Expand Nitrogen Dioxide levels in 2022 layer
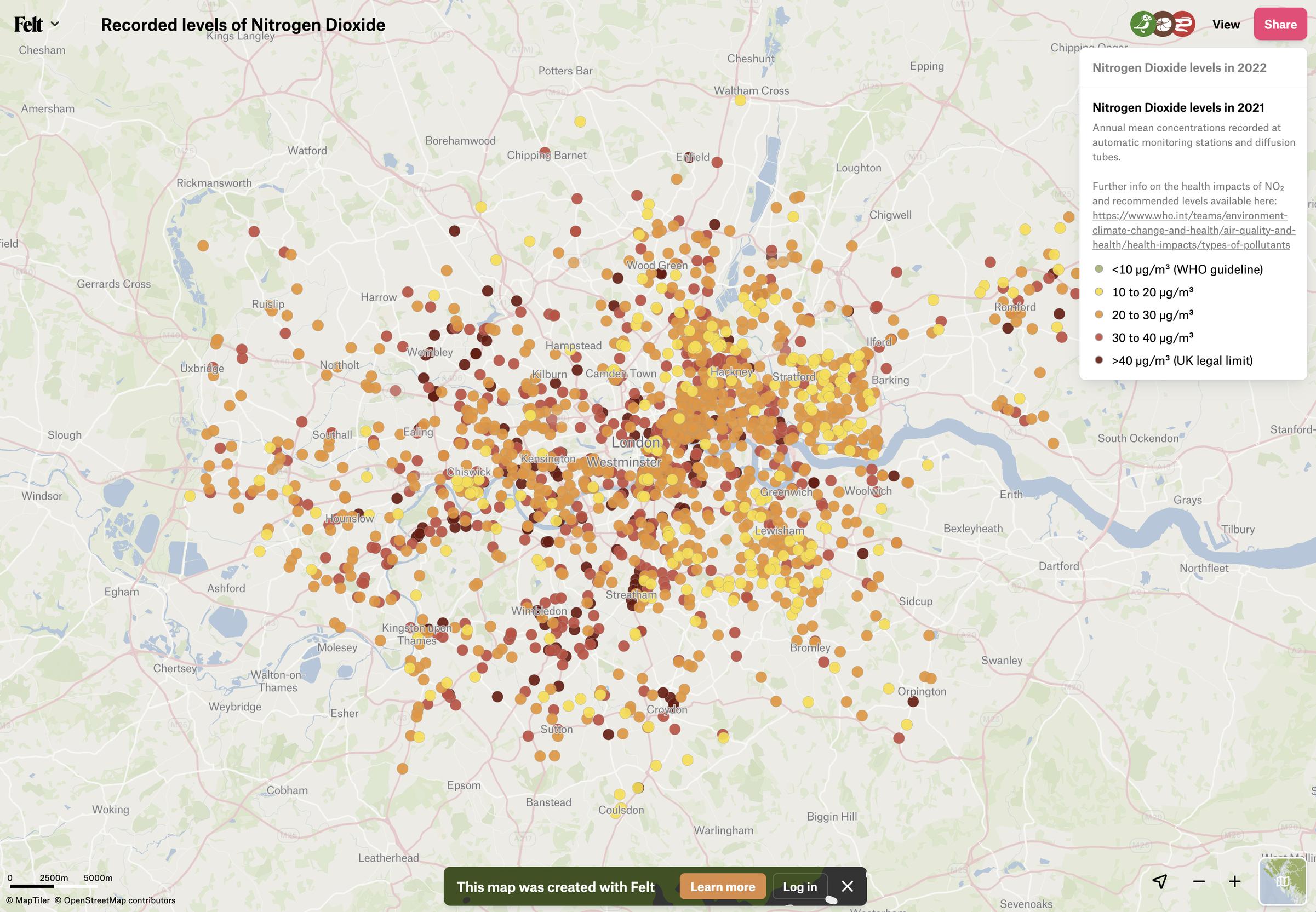The image size is (1316, 912). tap(1180, 67)
